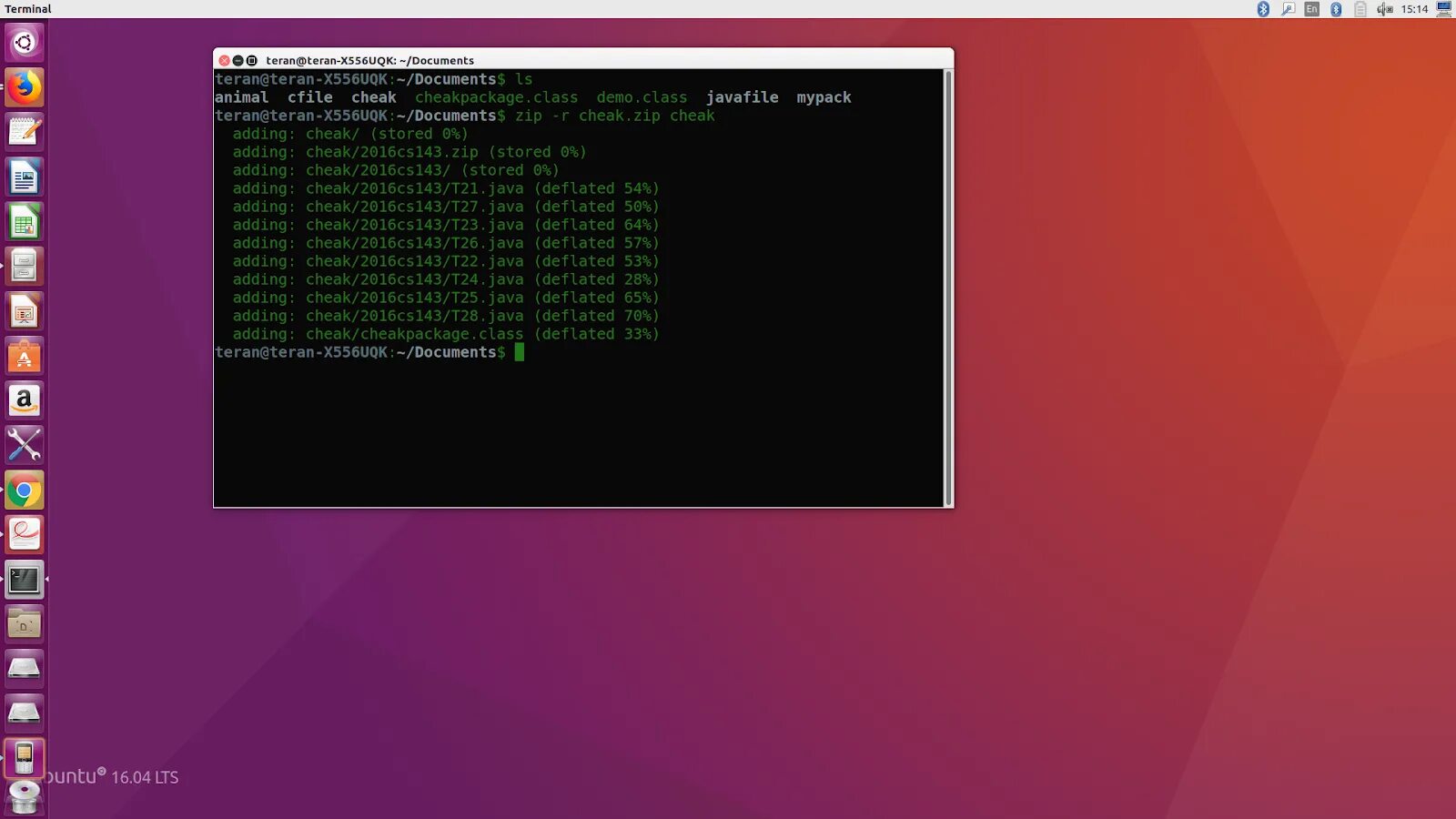Open the muted volume indicator
The width and height of the screenshot is (1456, 819).
click(1384, 9)
